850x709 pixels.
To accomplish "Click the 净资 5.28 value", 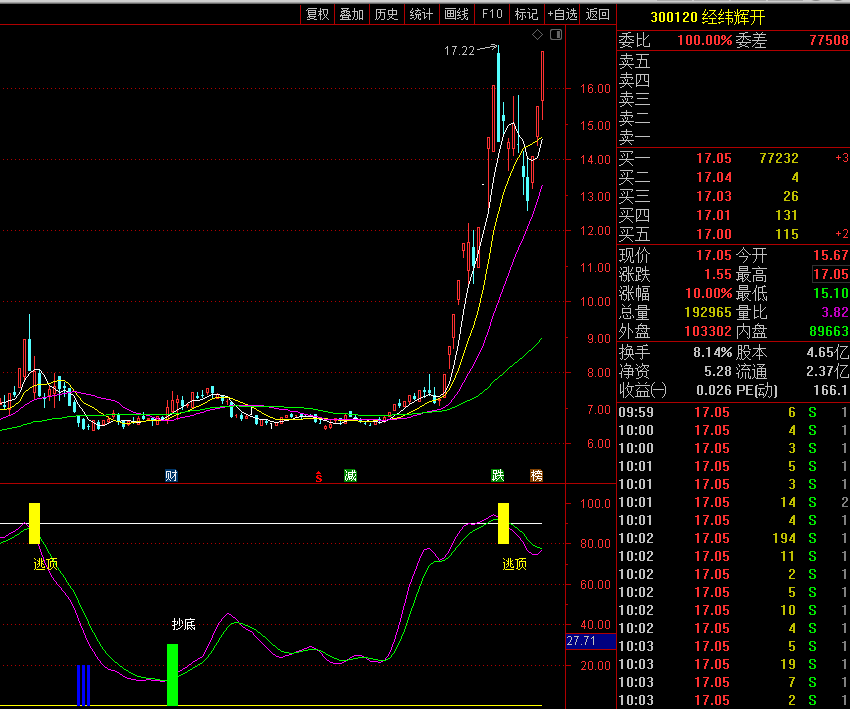I will [718, 371].
